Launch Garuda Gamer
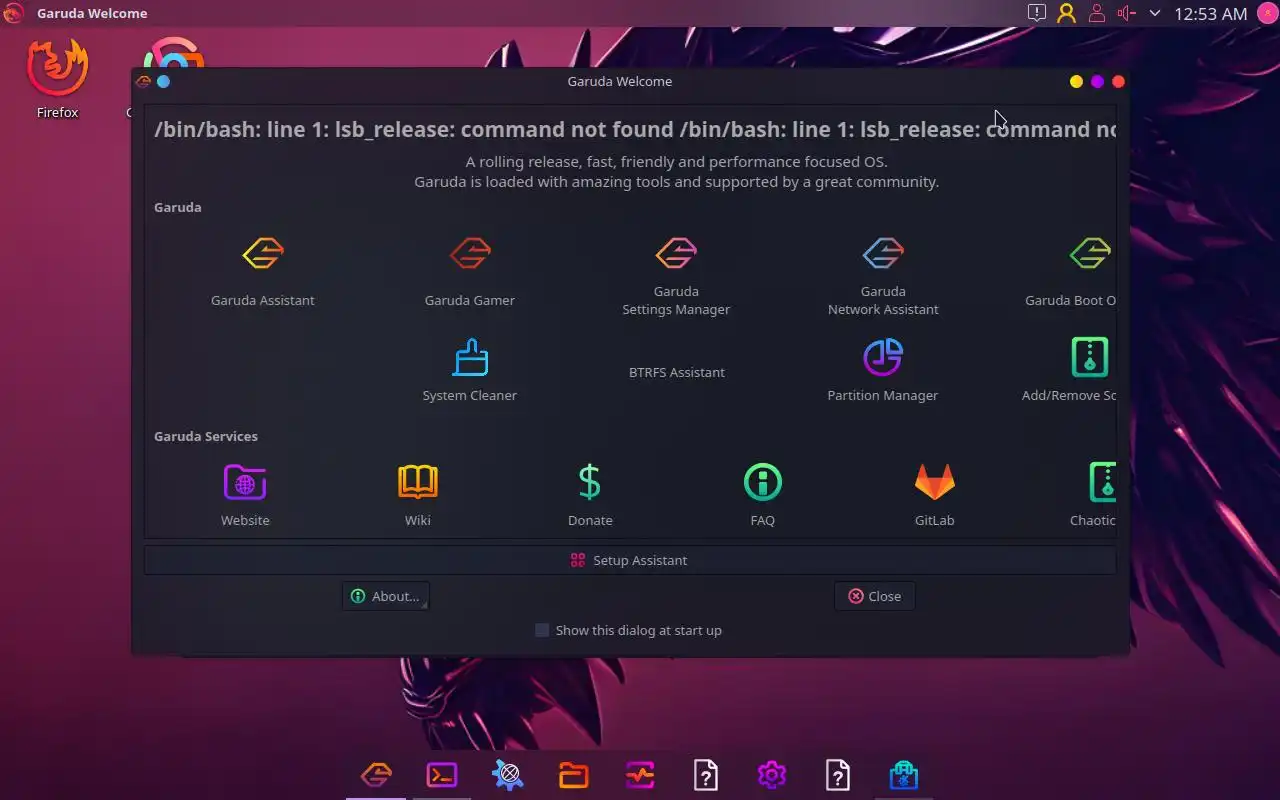Viewport: 1280px width, 800px height. [469, 270]
